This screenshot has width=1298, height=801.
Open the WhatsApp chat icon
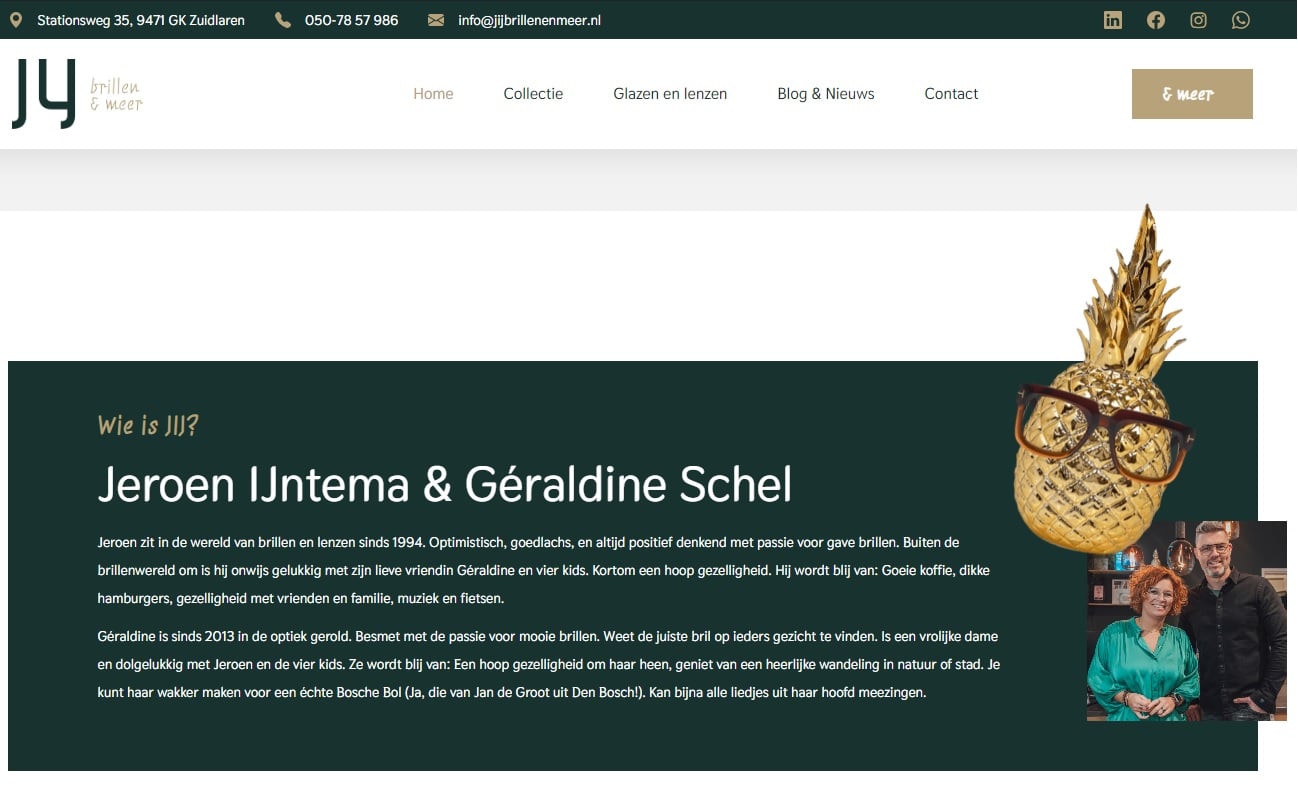point(1241,20)
